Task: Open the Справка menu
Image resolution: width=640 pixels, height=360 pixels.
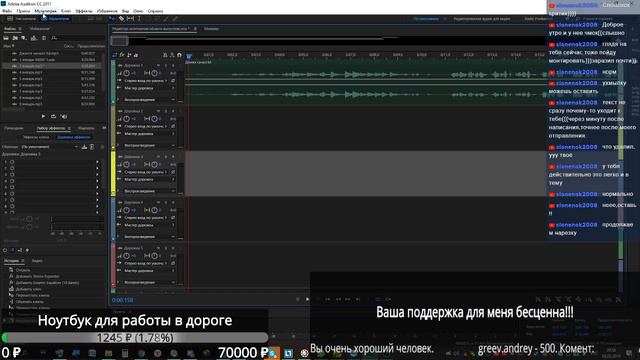Action: click(155, 11)
